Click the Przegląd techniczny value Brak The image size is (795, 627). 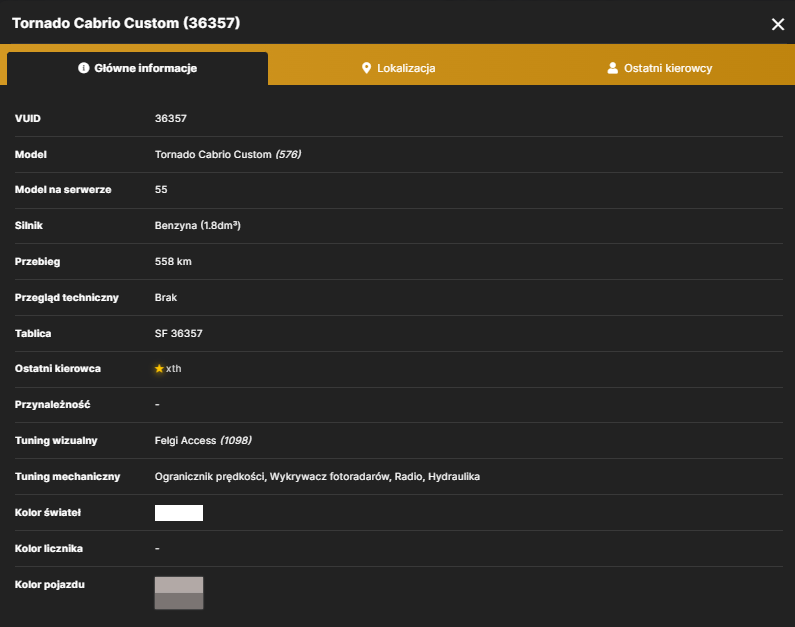click(165, 298)
